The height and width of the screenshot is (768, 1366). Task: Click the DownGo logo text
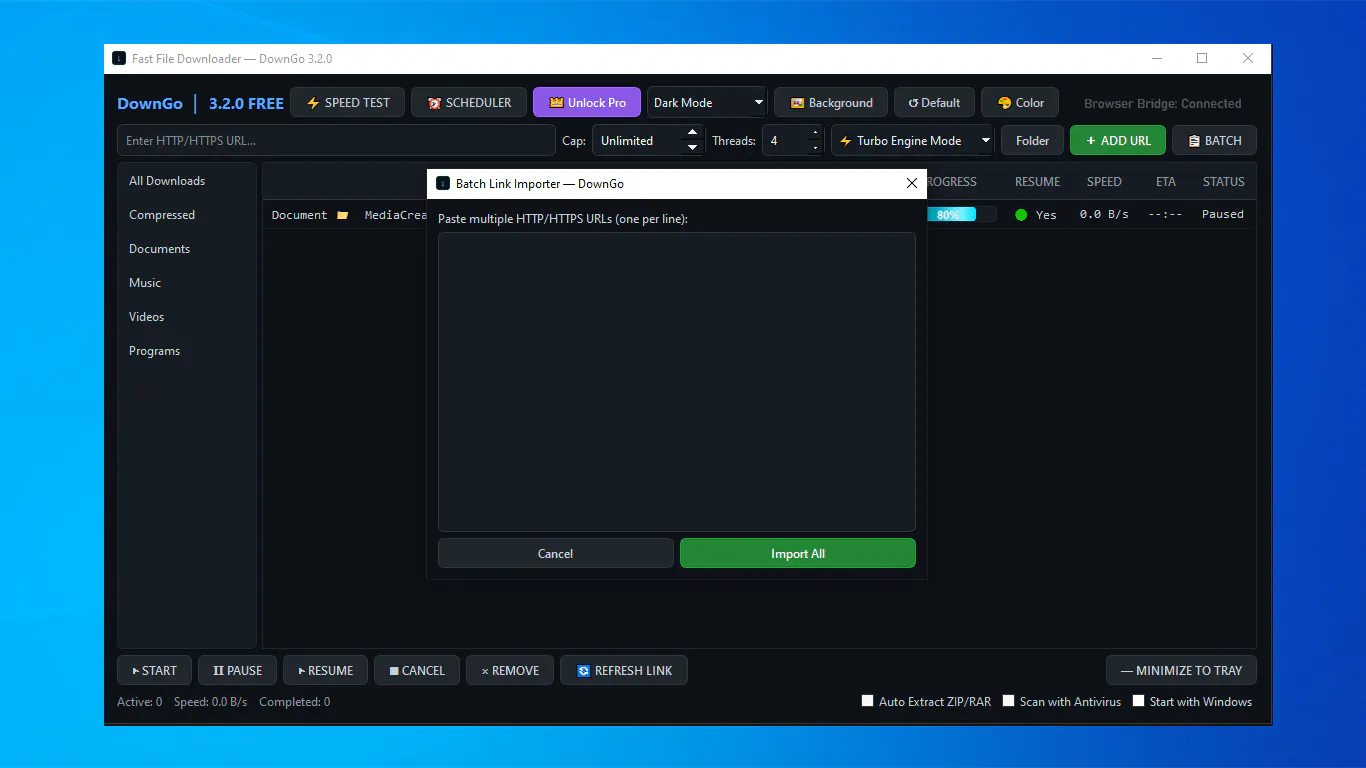(150, 103)
